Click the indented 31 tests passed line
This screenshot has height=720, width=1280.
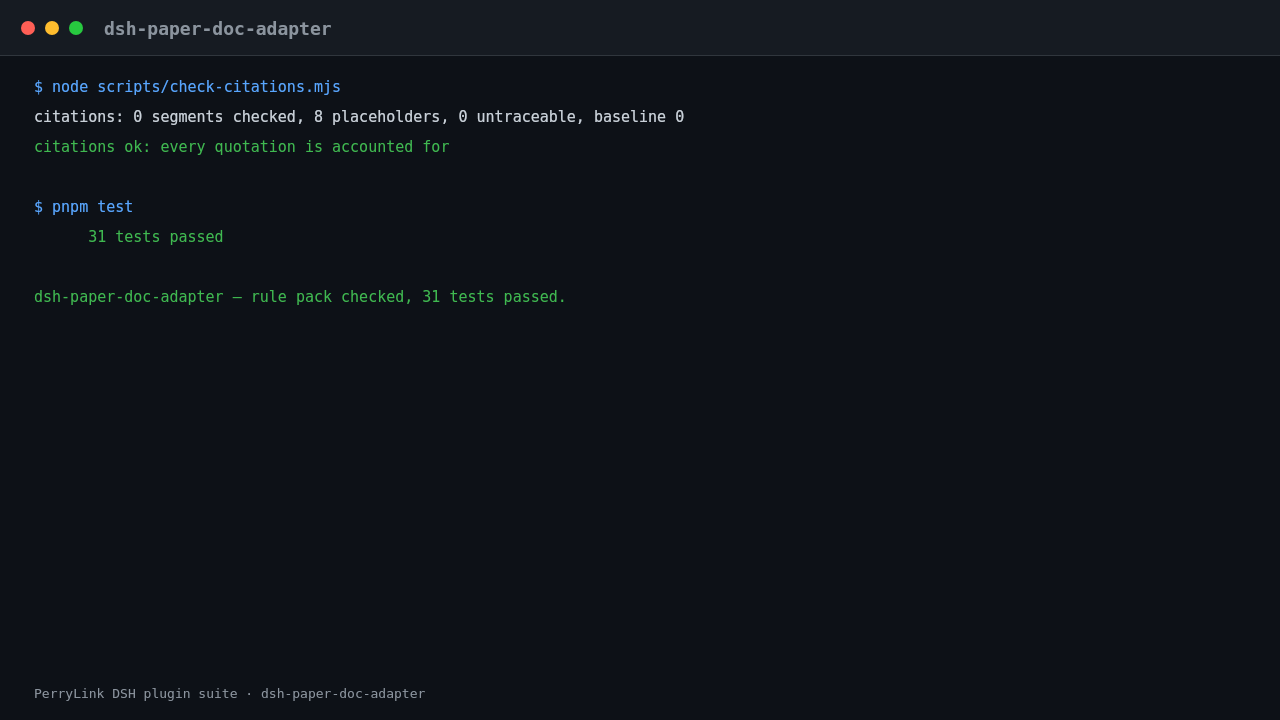tap(155, 237)
